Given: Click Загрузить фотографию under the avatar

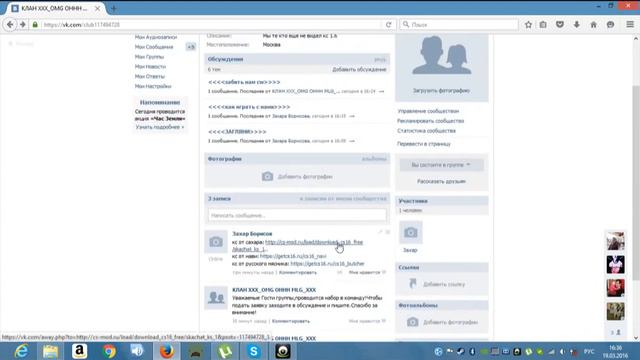Looking at the screenshot, I should point(441,91).
